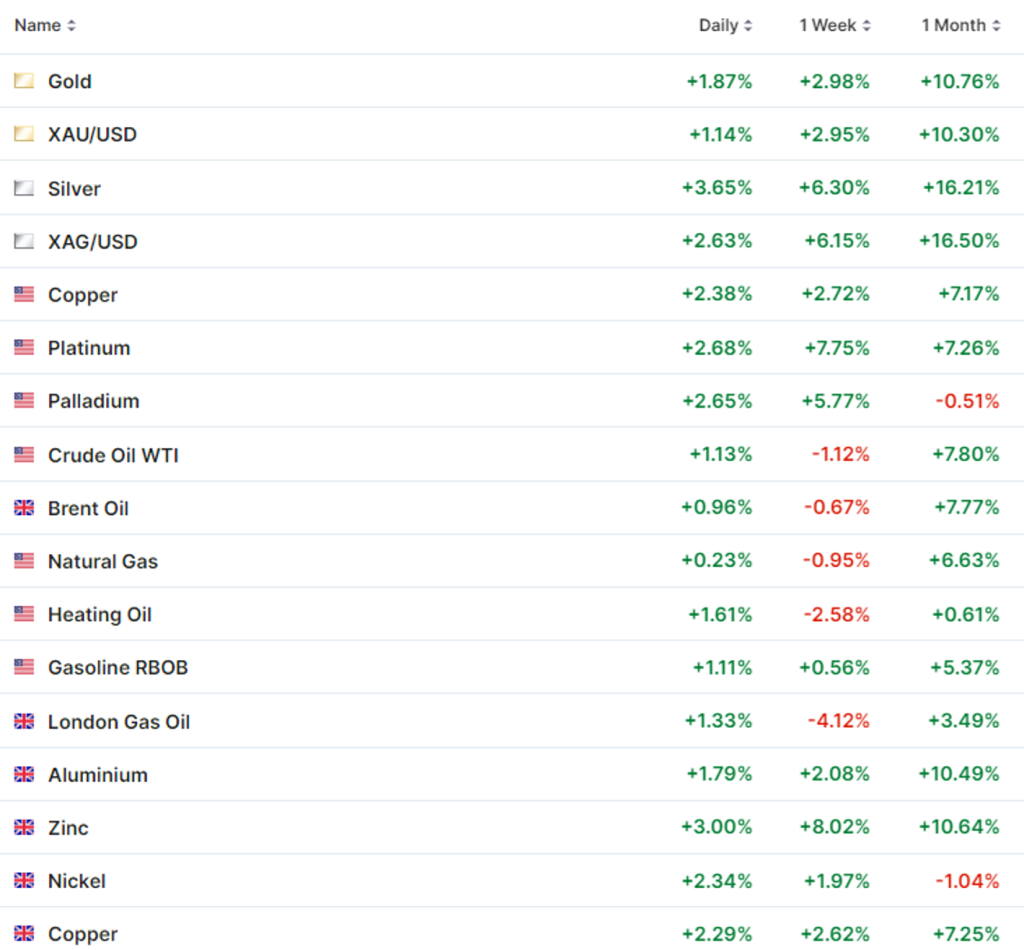
Task: Click the gold bar icon beside Gold
Action: [x=24, y=81]
